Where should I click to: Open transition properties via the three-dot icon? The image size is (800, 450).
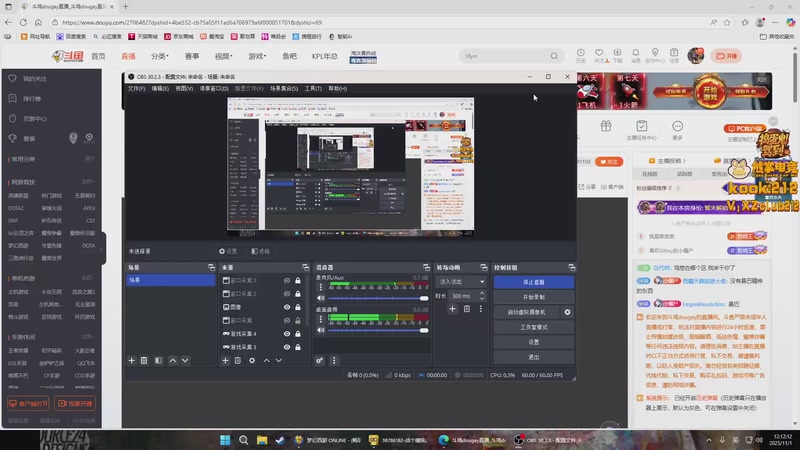480,309
